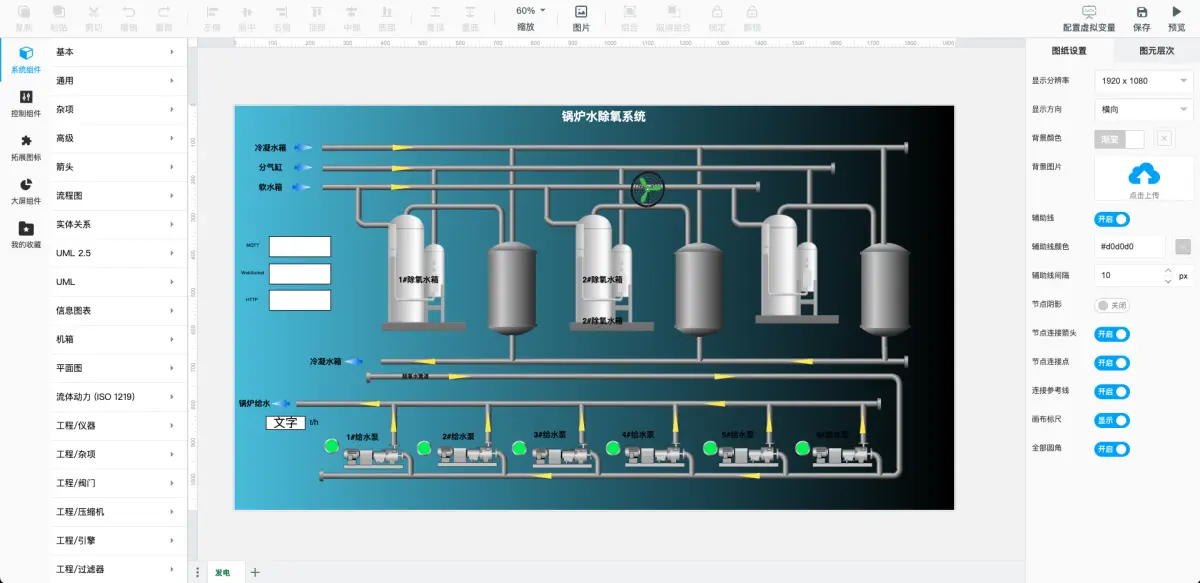Click the MQTT white box on canvas
Viewport: 1200px width, 583px height.
[300, 246]
